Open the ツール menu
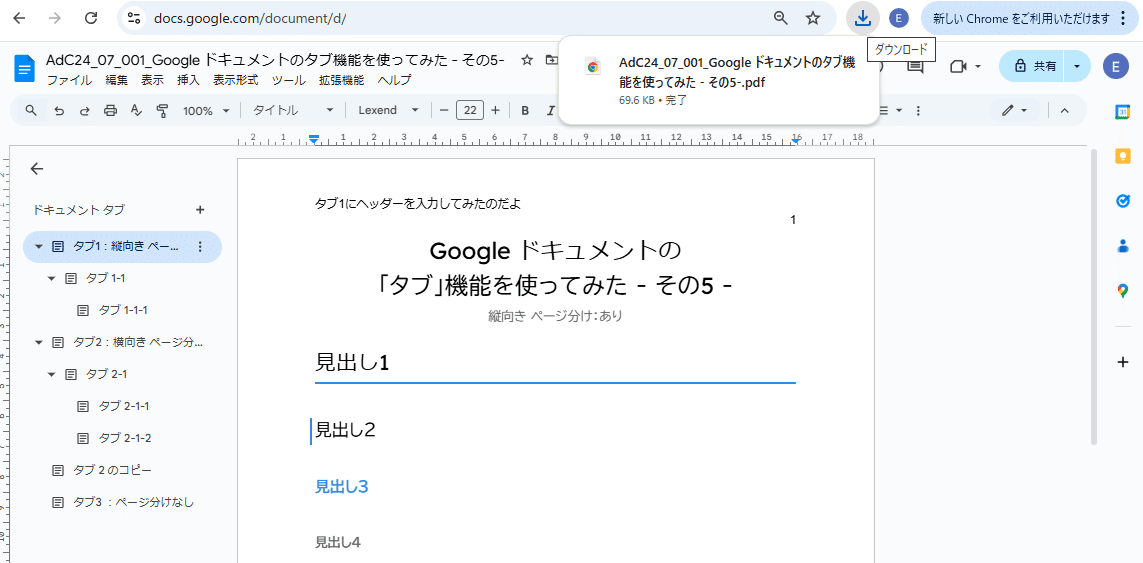The width and height of the screenshot is (1143, 563). click(x=289, y=80)
